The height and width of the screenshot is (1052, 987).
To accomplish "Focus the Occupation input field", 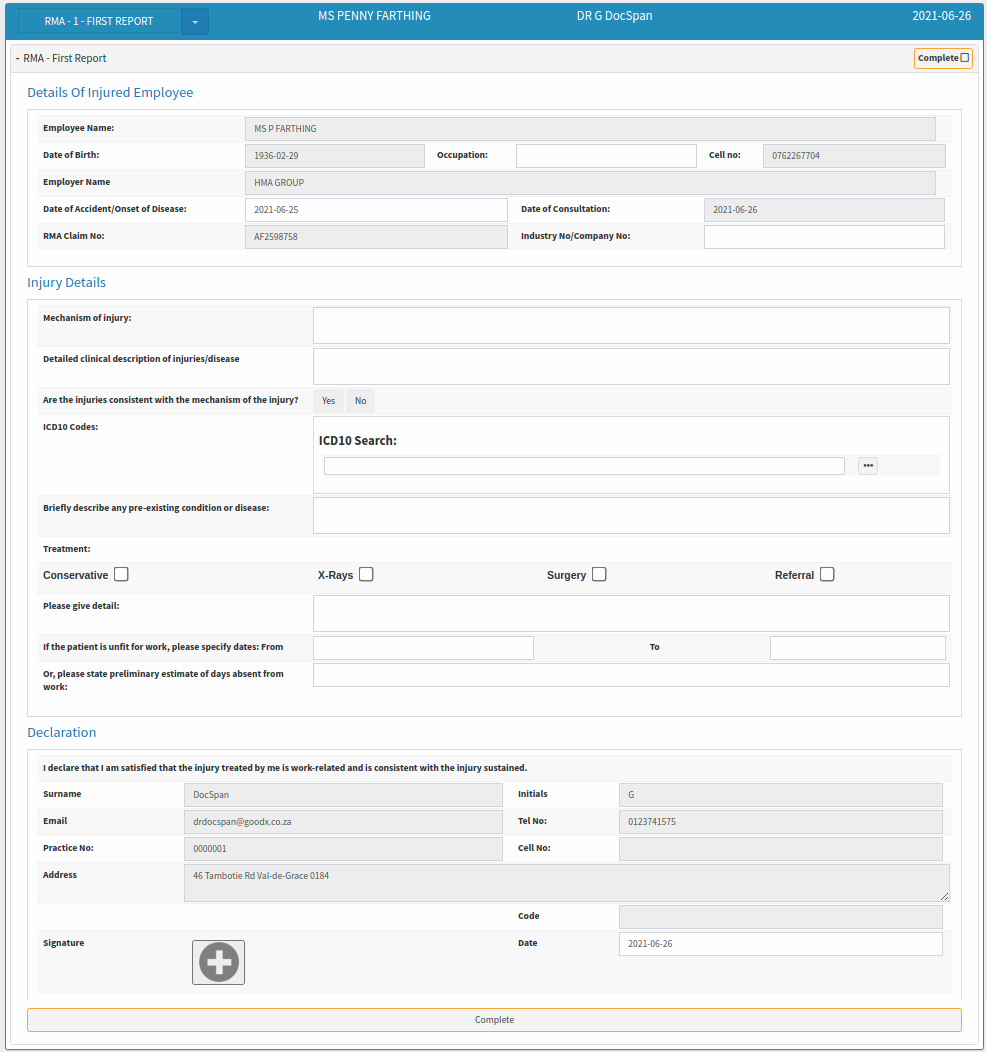I will click(x=606, y=156).
